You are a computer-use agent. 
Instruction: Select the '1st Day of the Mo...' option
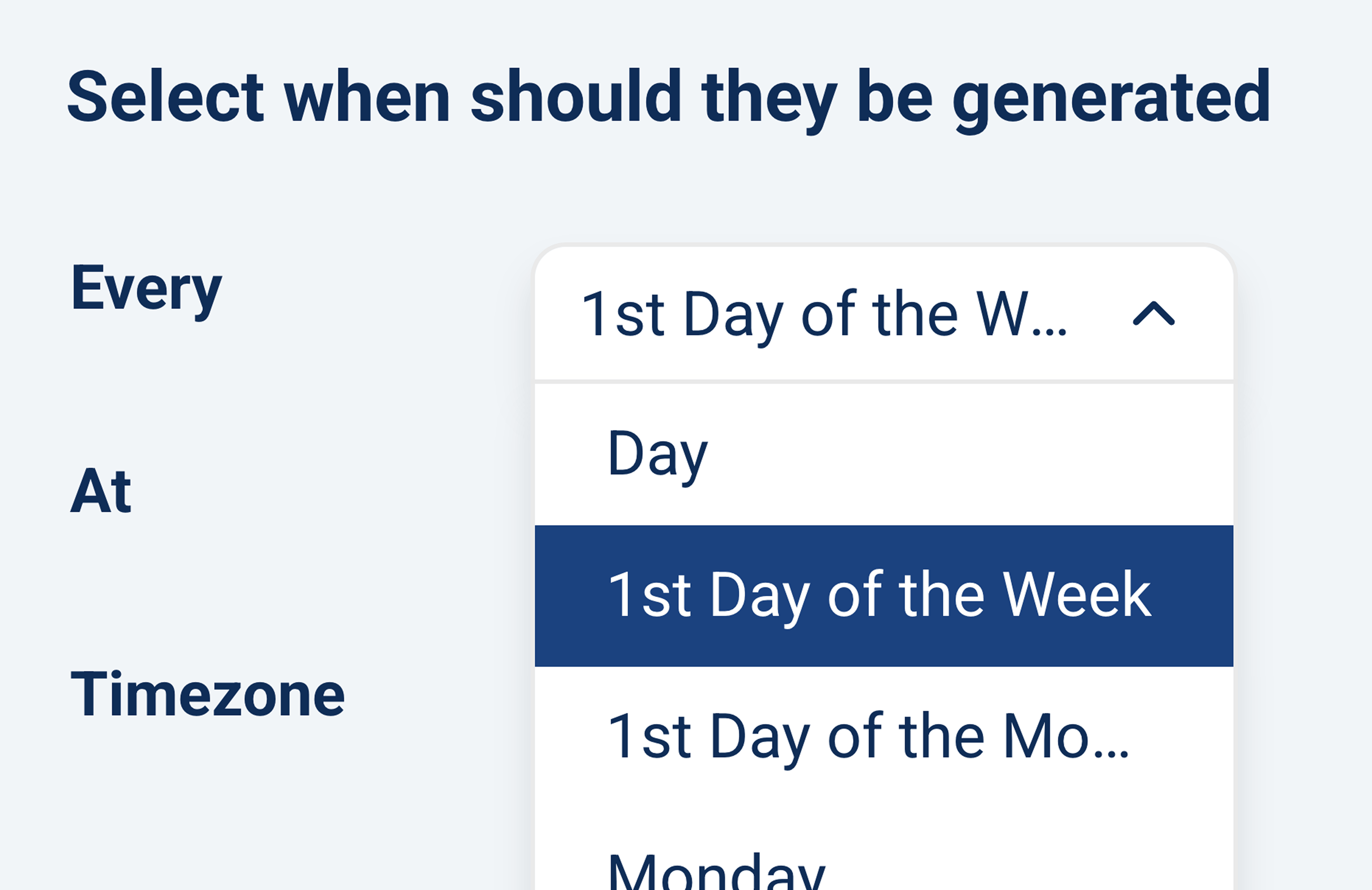coord(868,737)
